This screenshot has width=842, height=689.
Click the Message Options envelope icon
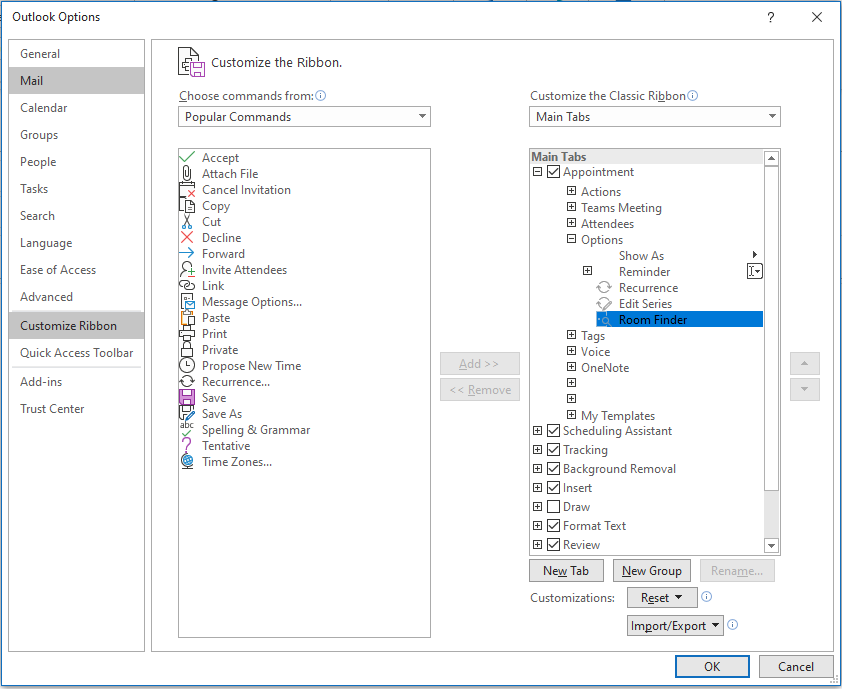coord(187,302)
